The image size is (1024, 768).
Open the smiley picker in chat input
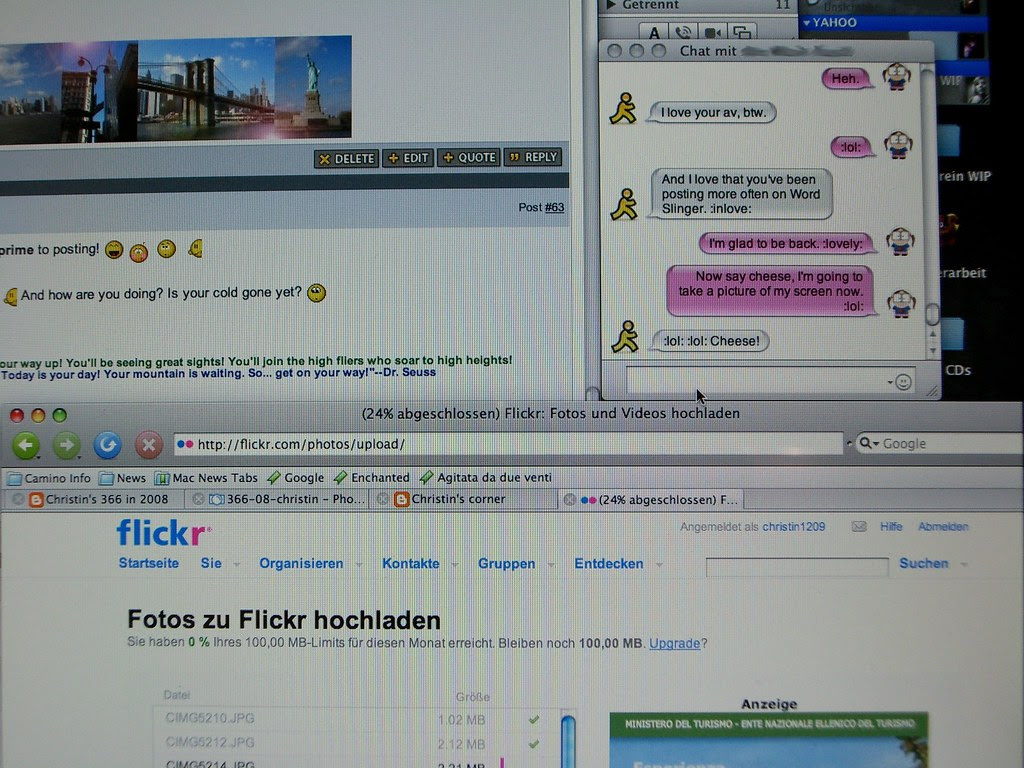pos(903,382)
